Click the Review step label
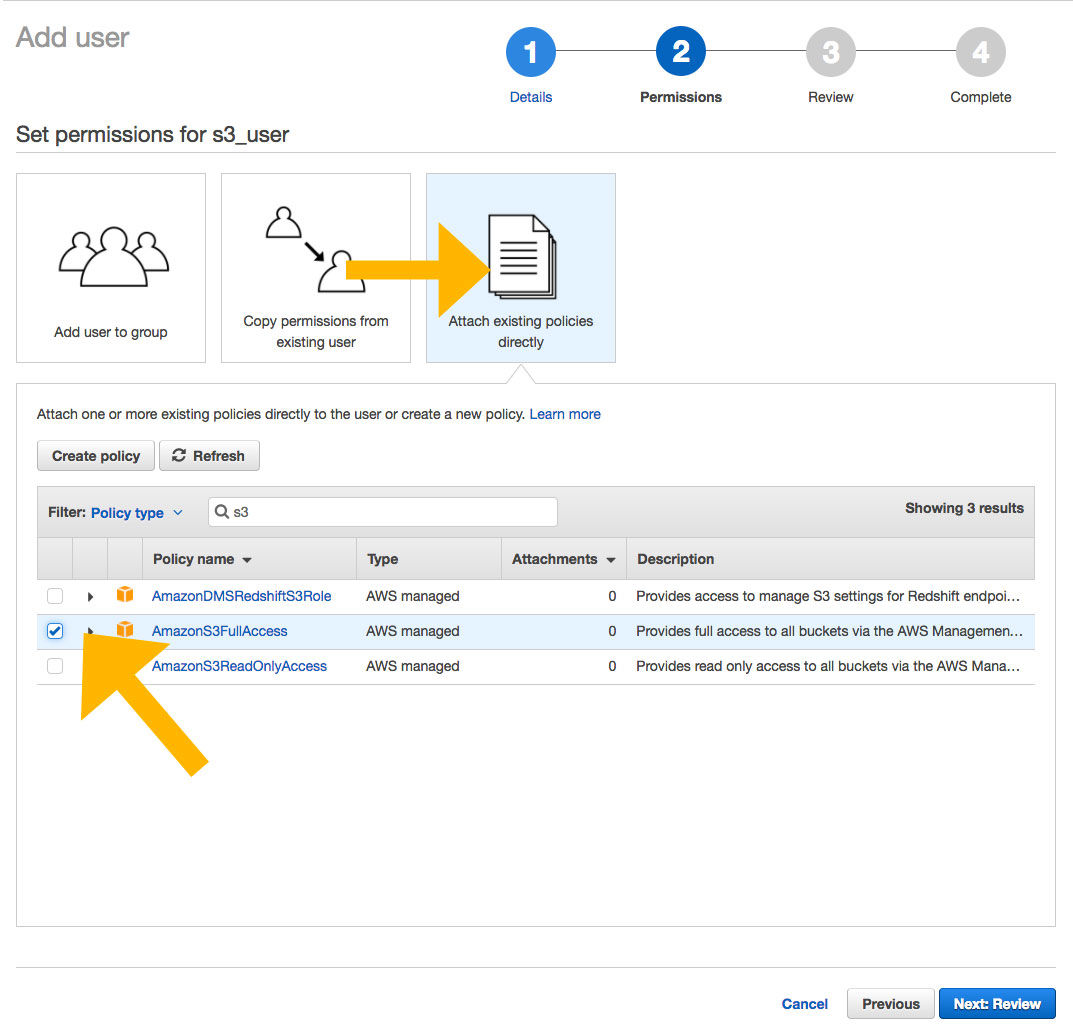This screenshot has height=1036, width=1073. tap(830, 97)
